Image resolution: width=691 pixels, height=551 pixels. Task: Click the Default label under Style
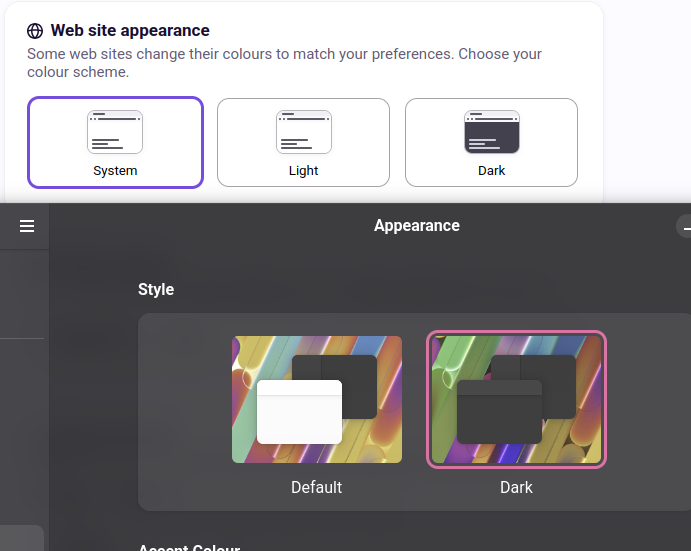click(x=316, y=487)
